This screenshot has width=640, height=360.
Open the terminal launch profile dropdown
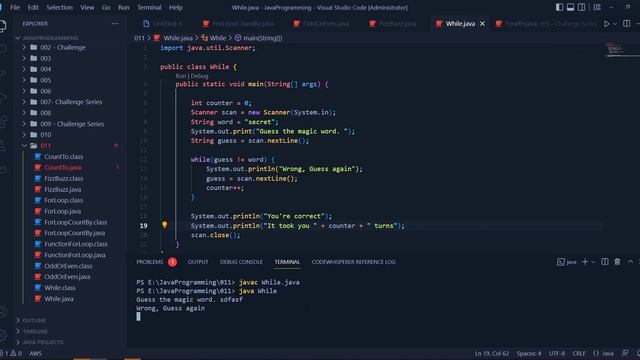pyautogui.click(x=593, y=262)
